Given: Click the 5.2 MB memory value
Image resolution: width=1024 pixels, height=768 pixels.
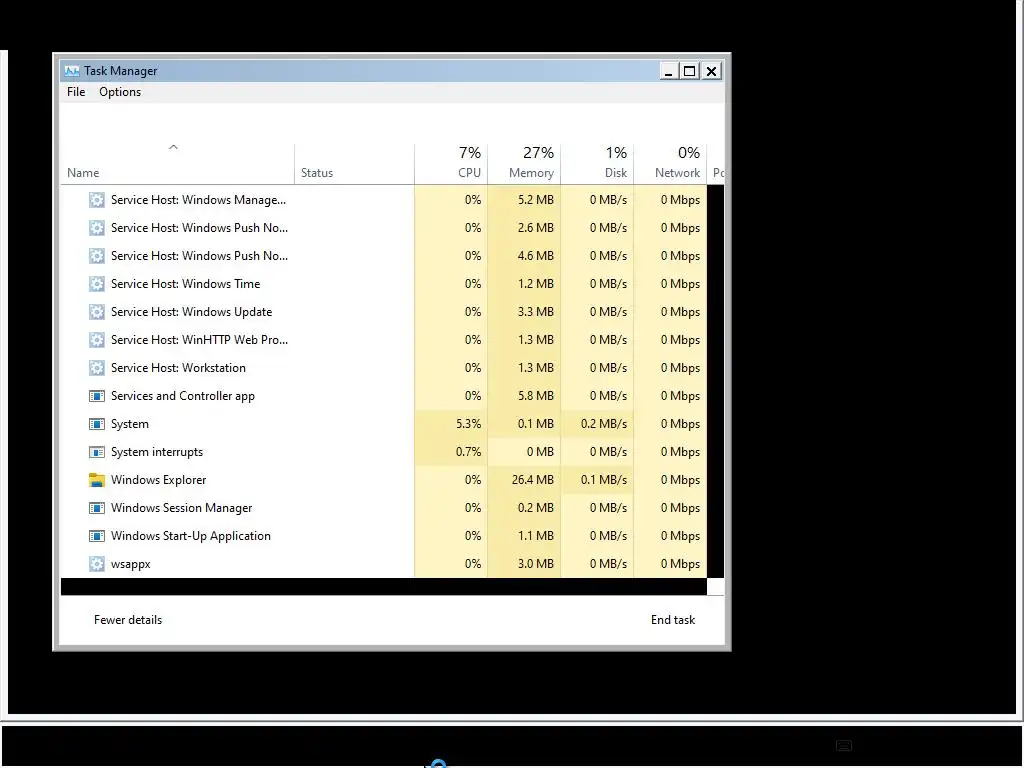Looking at the screenshot, I should pos(536,200).
